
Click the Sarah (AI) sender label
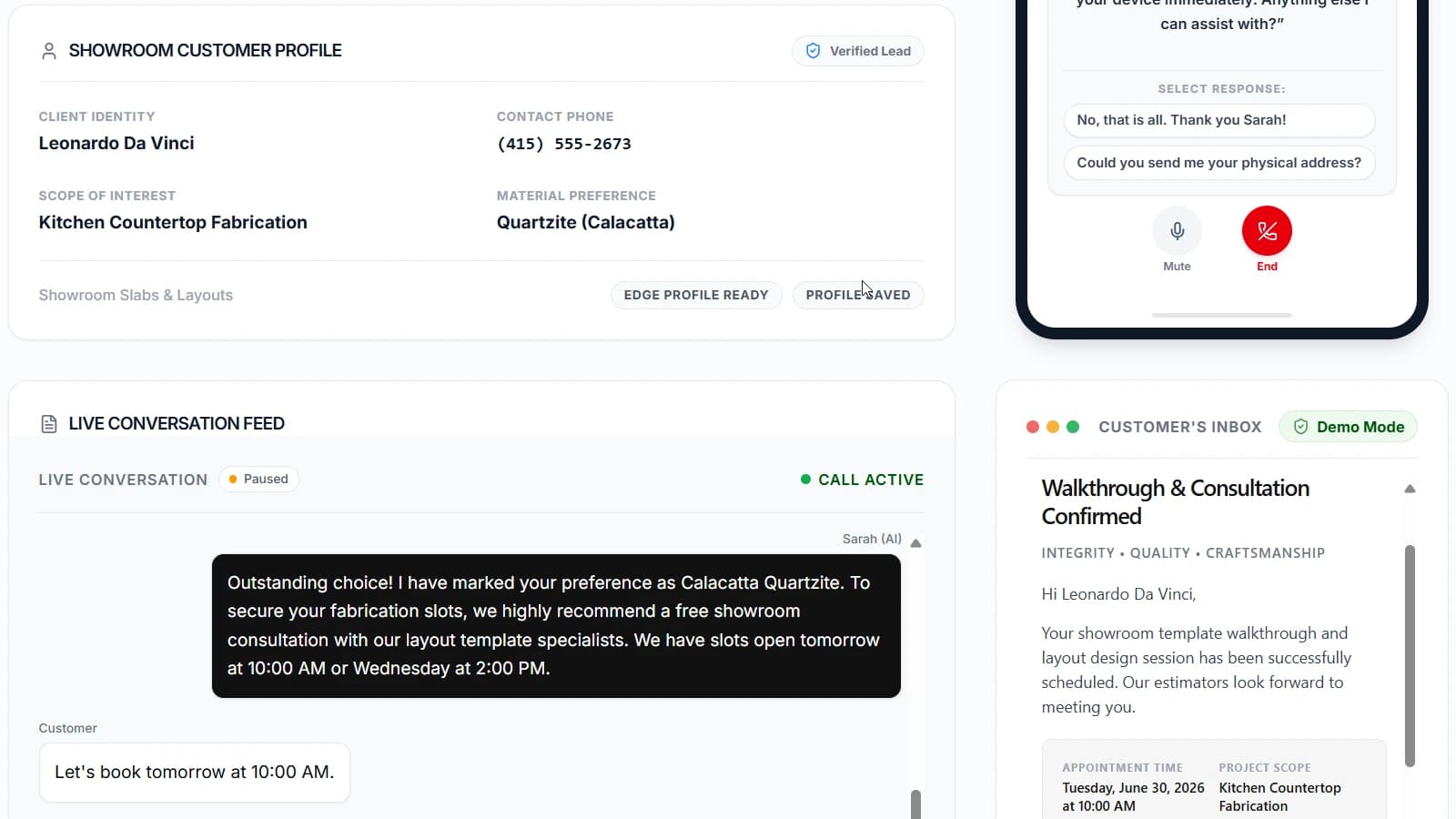point(872,539)
